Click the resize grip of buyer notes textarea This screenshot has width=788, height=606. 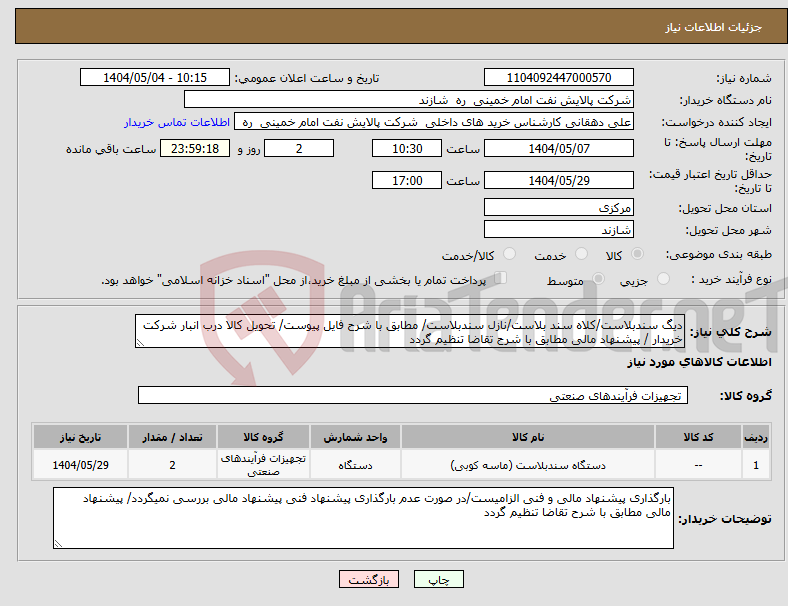coord(58,544)
